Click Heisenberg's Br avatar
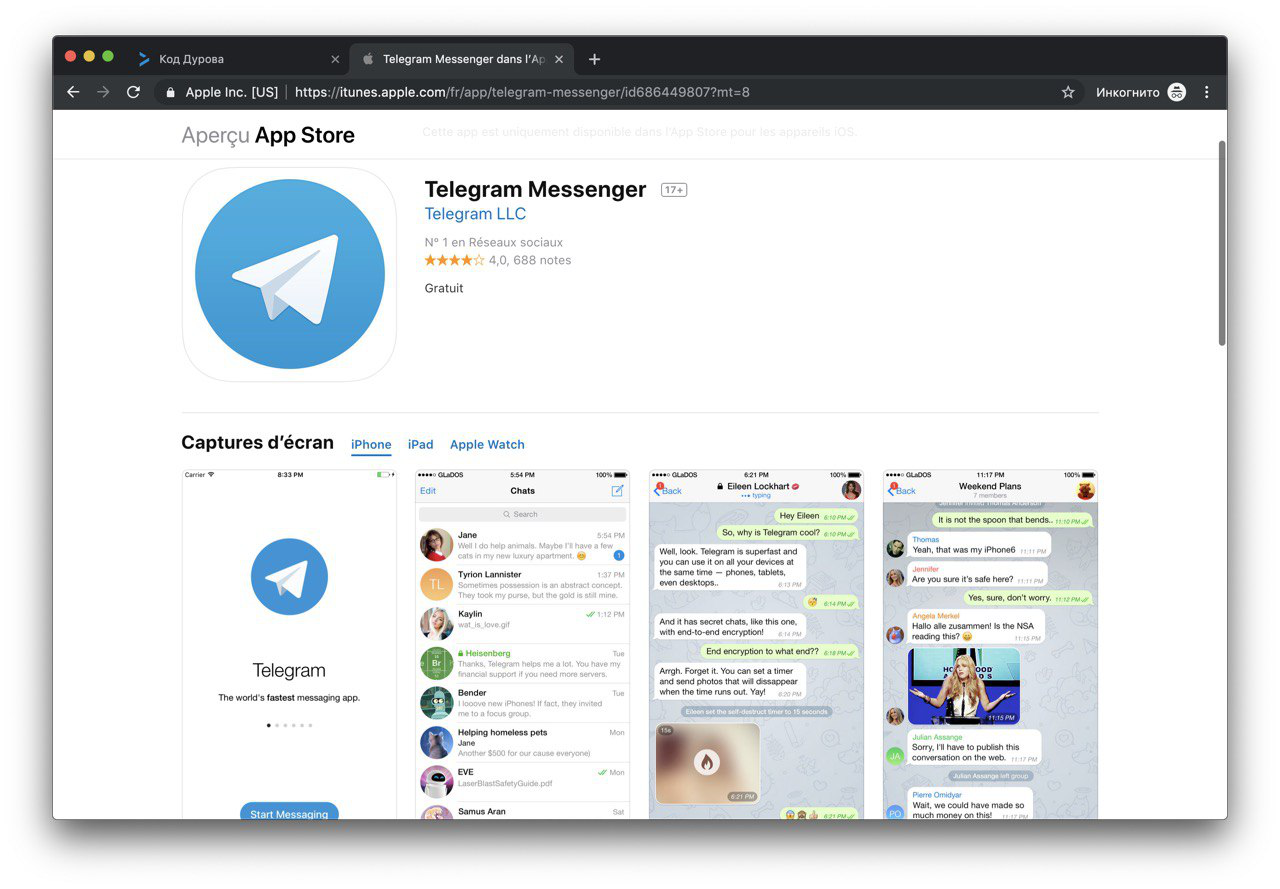Screen dimensions: 1280x889 (437, 663)
